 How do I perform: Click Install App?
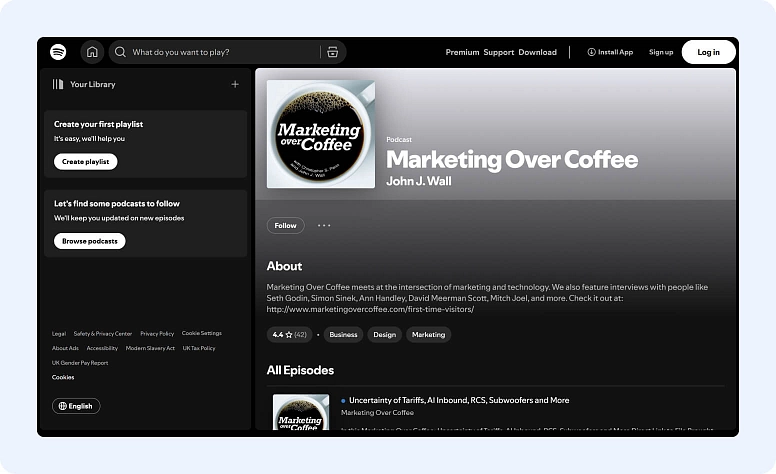610,52
